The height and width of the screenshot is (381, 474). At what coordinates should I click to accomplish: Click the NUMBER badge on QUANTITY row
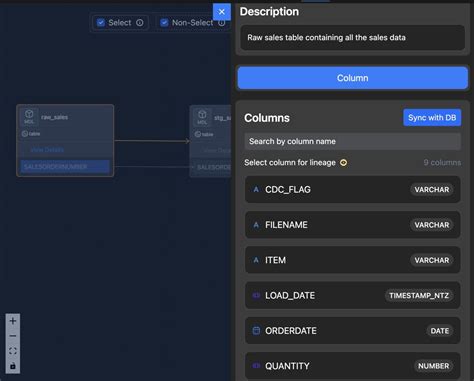tap(434, 366)
